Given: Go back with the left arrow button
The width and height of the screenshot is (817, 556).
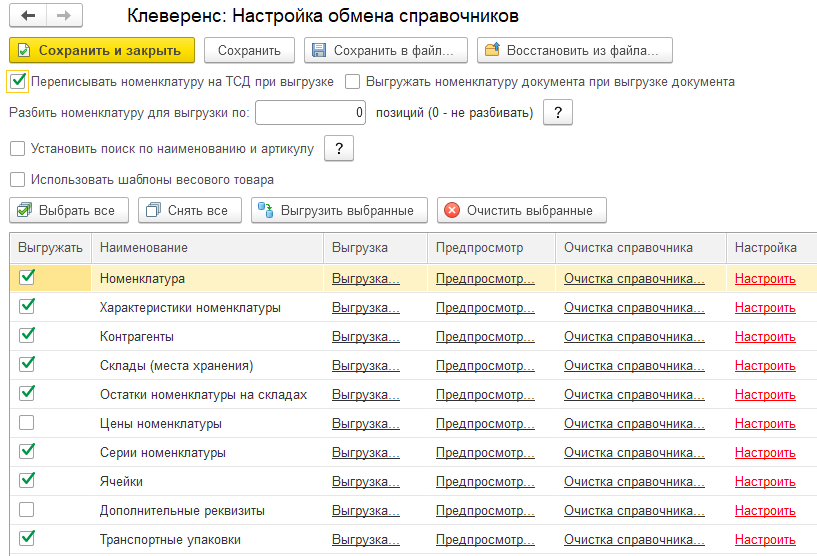Looking at the screenshot, I should [28, 16].
